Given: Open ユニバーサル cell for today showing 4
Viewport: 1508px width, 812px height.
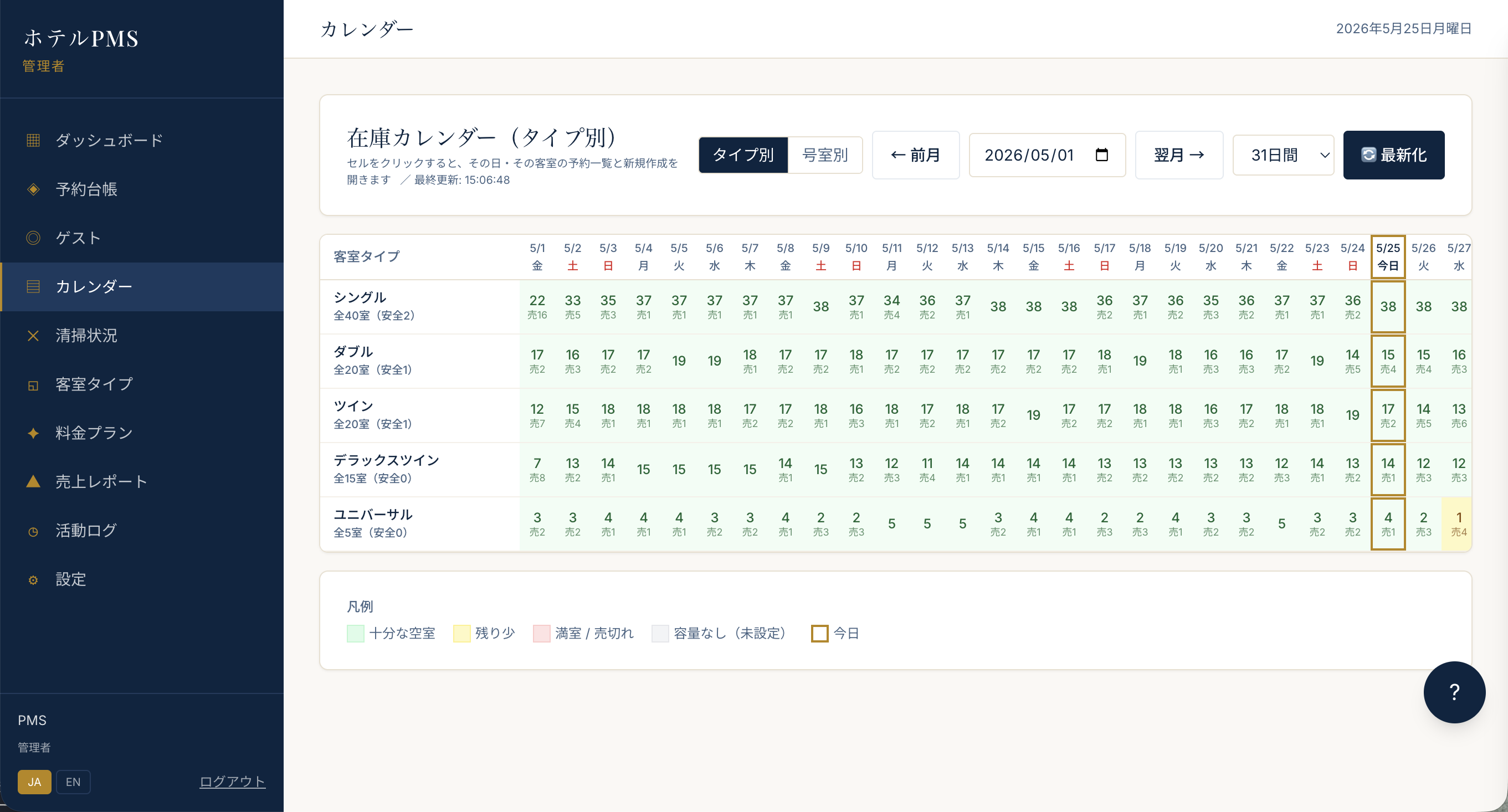Looking at the screenshot, I should tap(1388, 524).
